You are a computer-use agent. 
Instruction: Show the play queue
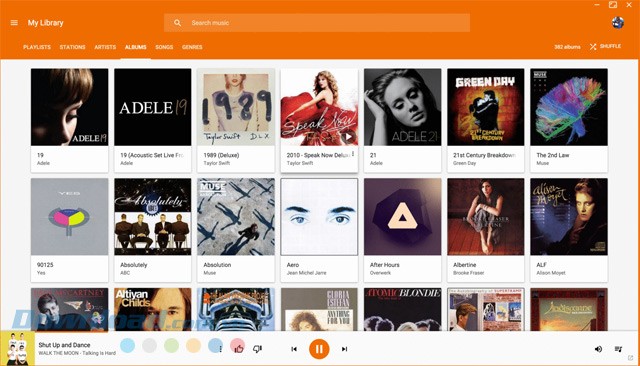[618, 349]
